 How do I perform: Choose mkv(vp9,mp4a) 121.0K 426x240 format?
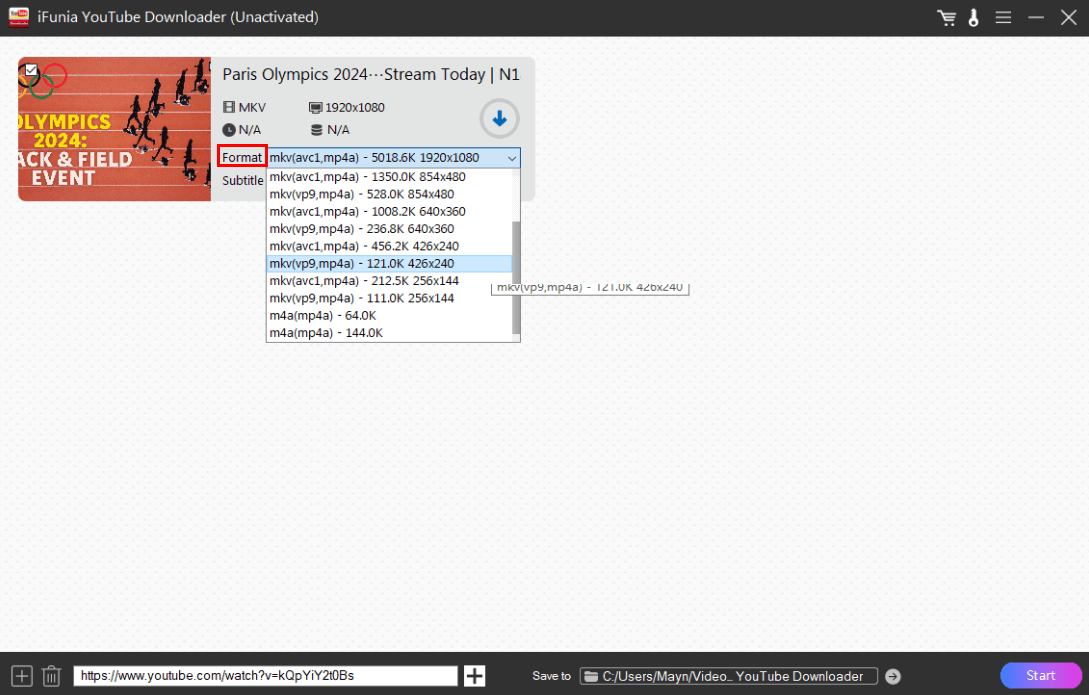pyautogui.click(x=361, y=264)
